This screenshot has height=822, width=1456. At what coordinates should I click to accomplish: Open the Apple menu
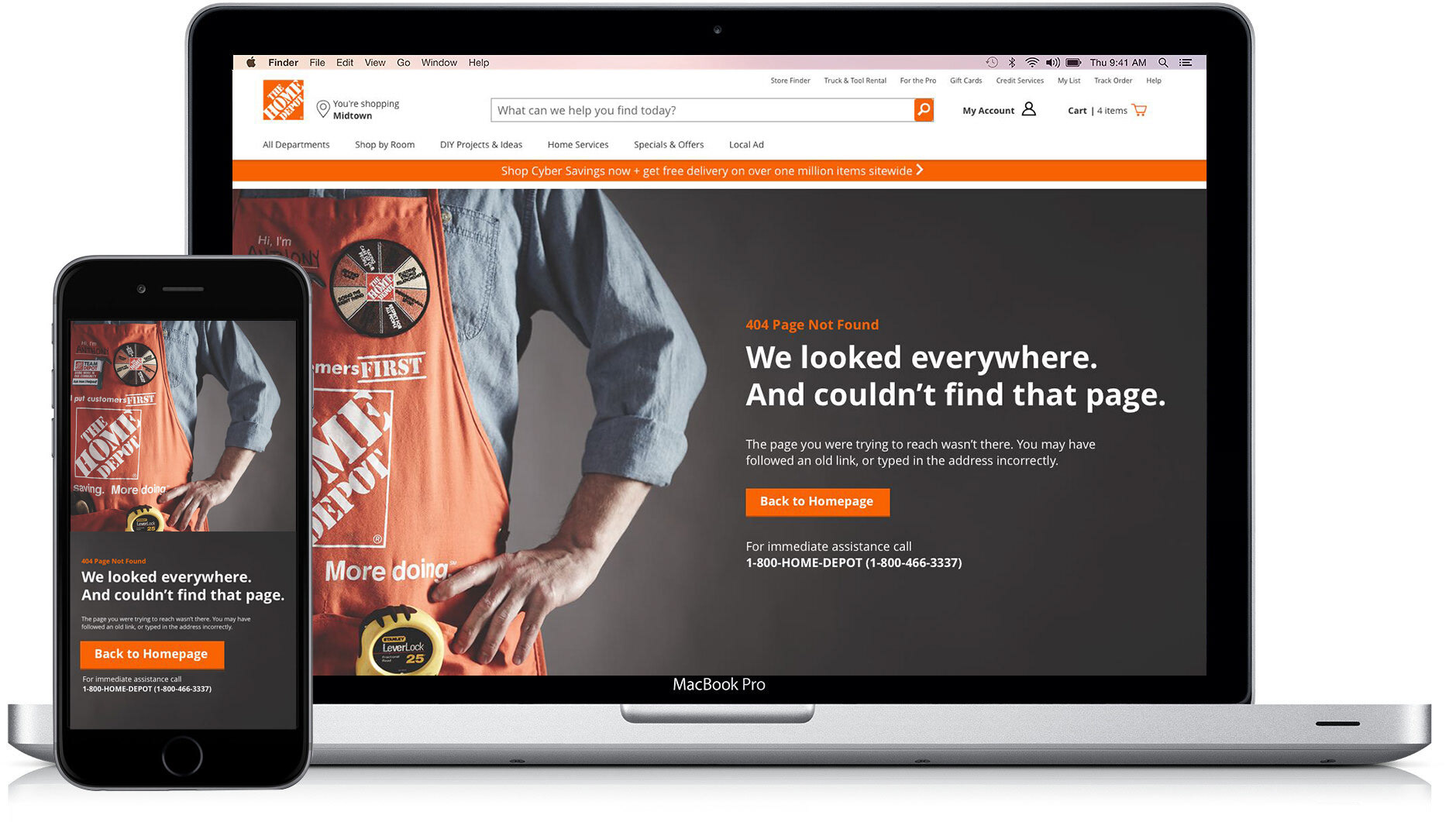point(251,63)
